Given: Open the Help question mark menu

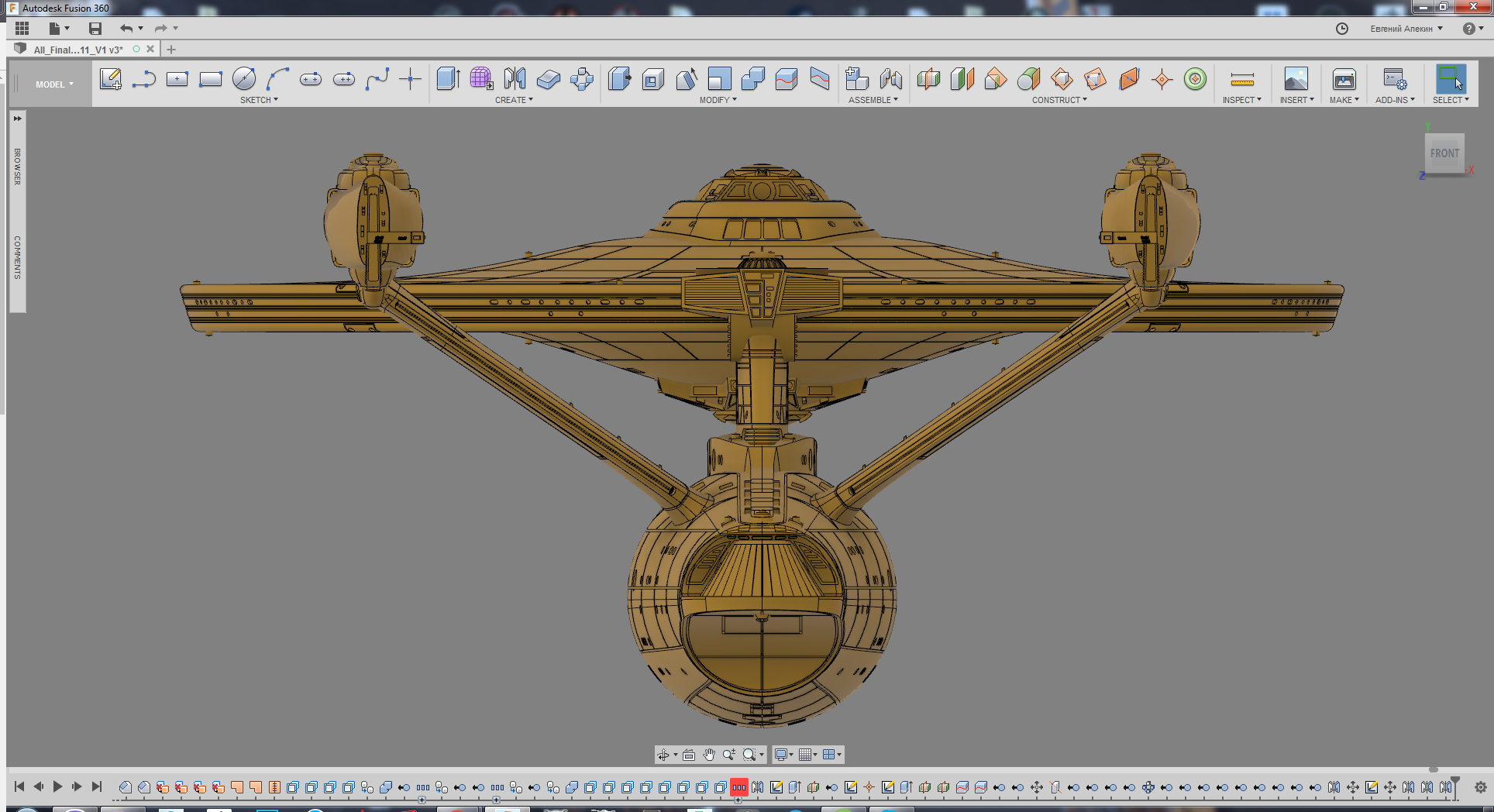Looking at the screenshot, I should click(1473, 29).
